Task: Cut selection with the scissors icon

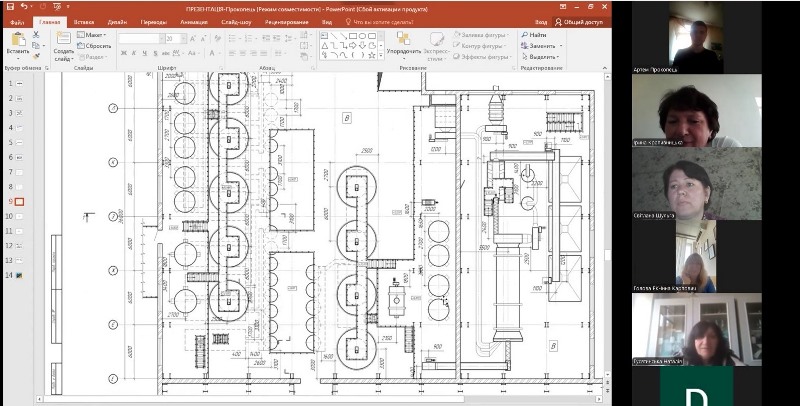Action: (36, 35)
